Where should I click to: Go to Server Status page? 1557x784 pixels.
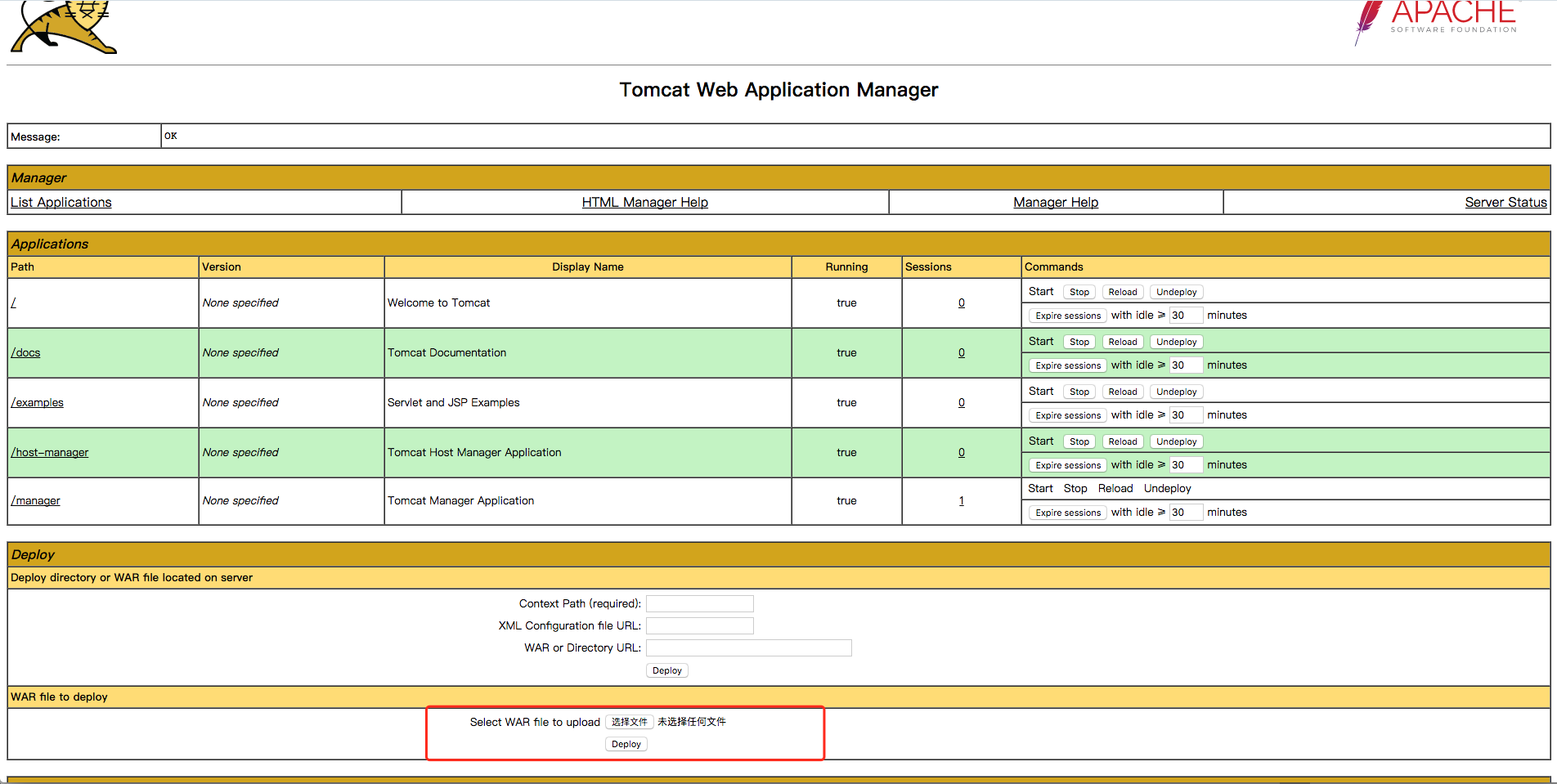point(1505,202)
